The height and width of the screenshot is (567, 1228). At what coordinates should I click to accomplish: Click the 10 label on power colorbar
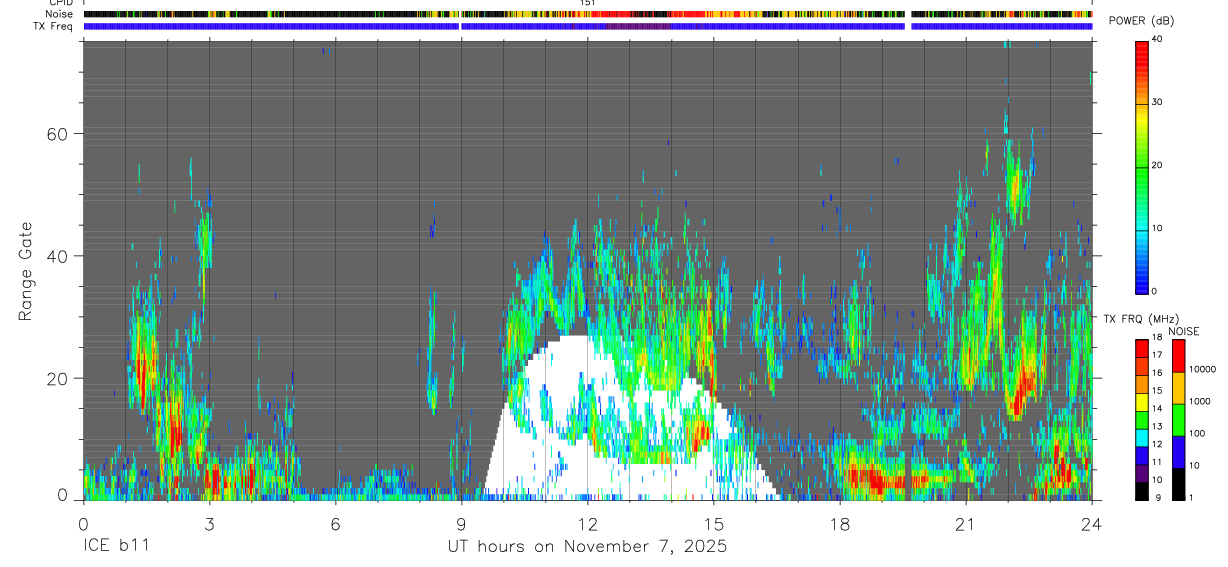[1157, 228]
